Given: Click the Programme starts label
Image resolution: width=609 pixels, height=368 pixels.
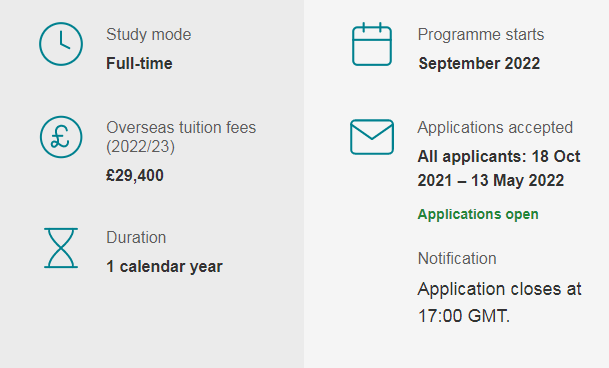Looking at the screenshot, I should [481, 35].
